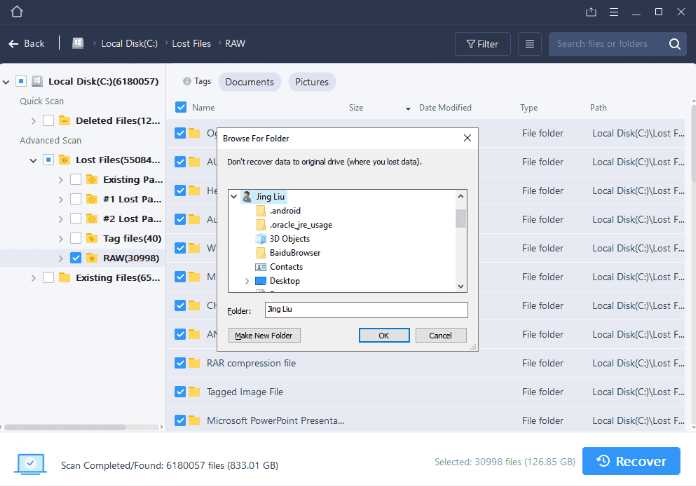The height and width of the screenshot is (486, 696).
Task: Expand the Tag files(40) node
Action: 61,239
